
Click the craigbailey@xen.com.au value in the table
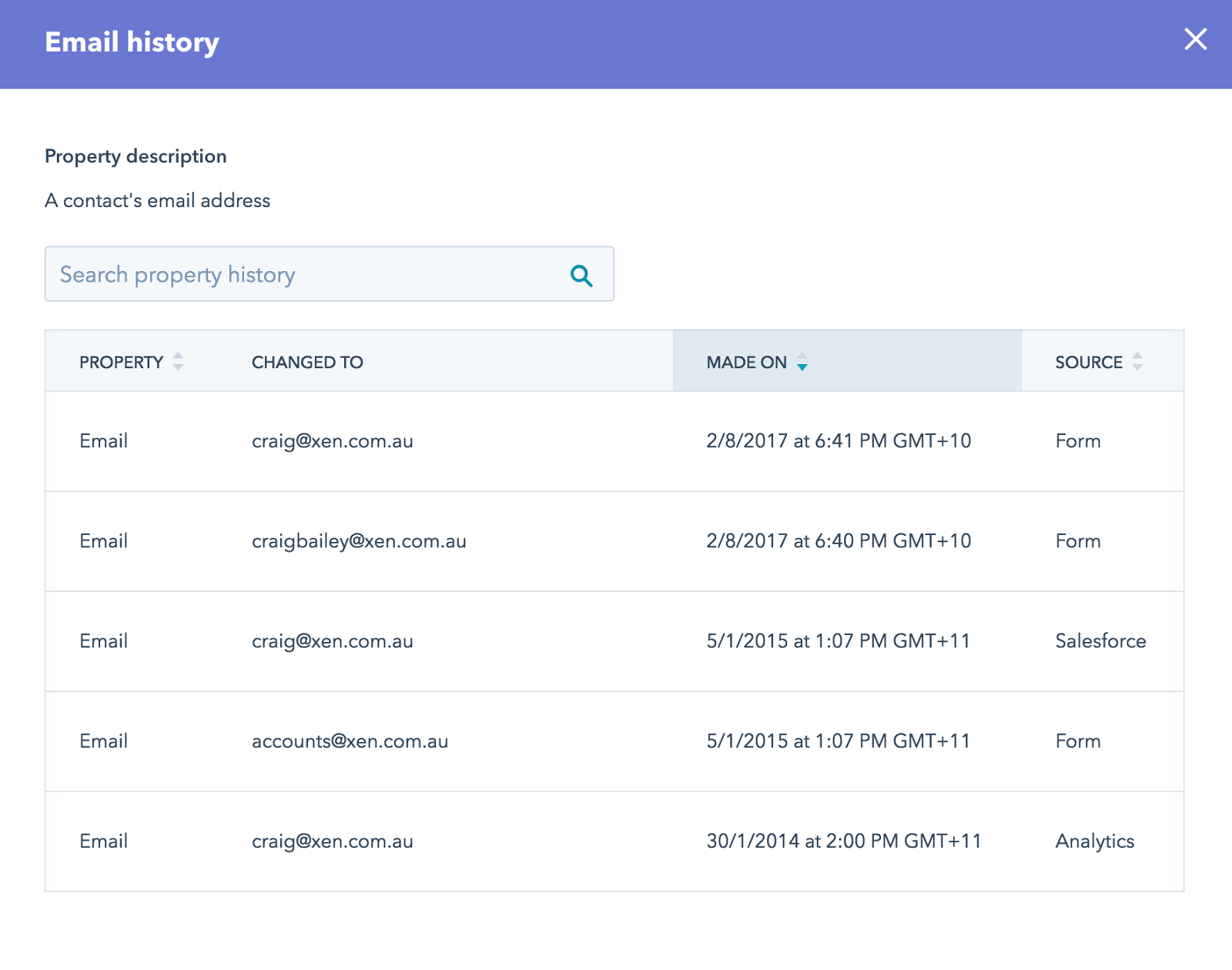pyautogui.click(x=359, y=541)
